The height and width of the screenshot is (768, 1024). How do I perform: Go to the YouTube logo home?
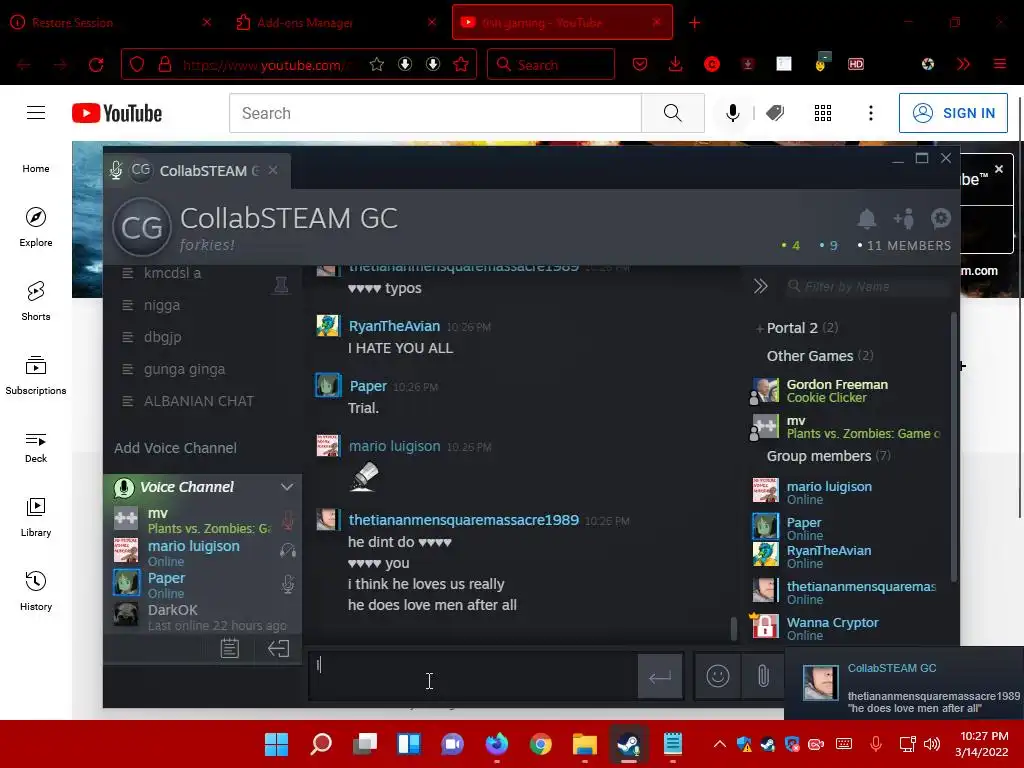tap(117, 113)
